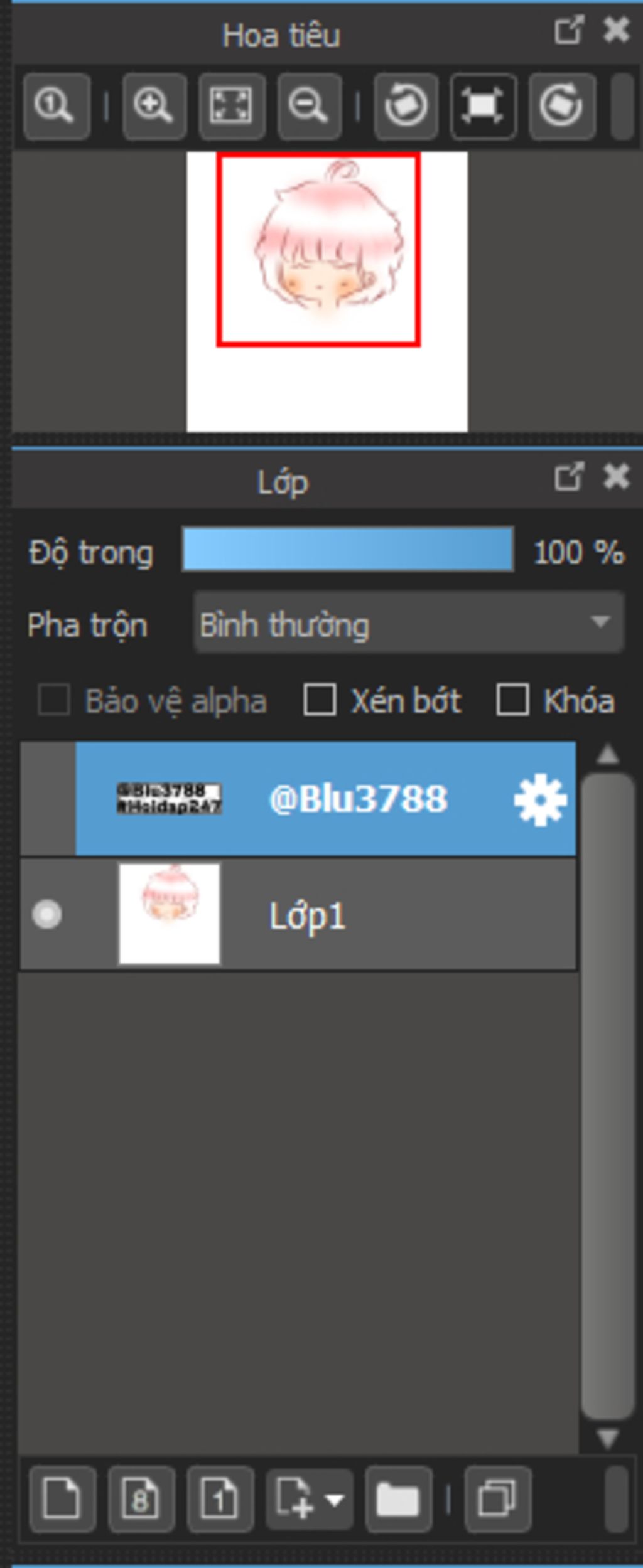Enable the Khóa lock checkbox
The height and width of the screenshot is (1568, 643).
pos(512,700)
